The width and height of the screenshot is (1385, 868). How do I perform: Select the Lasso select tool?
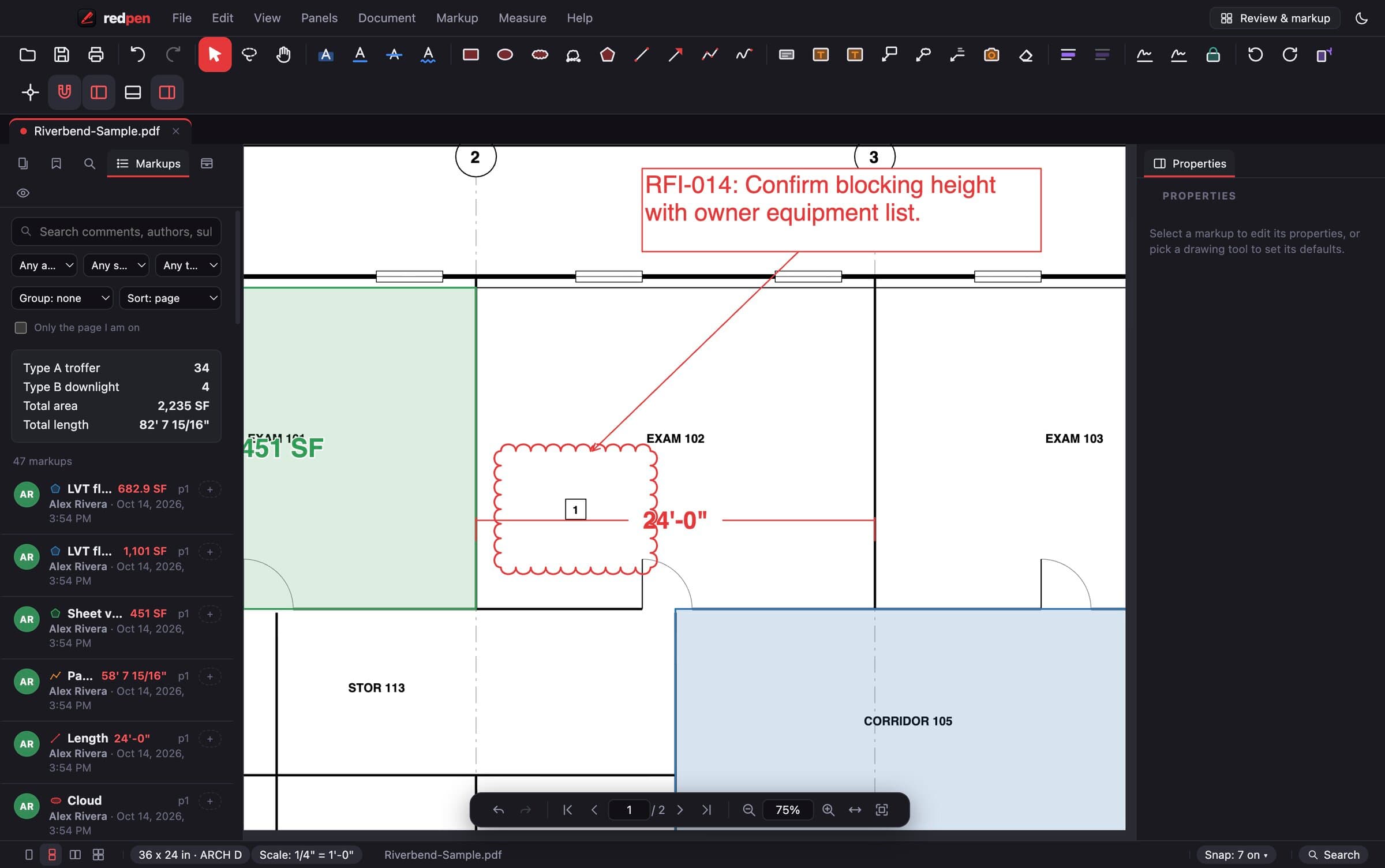pyautogui.click(x=249, y=55)
